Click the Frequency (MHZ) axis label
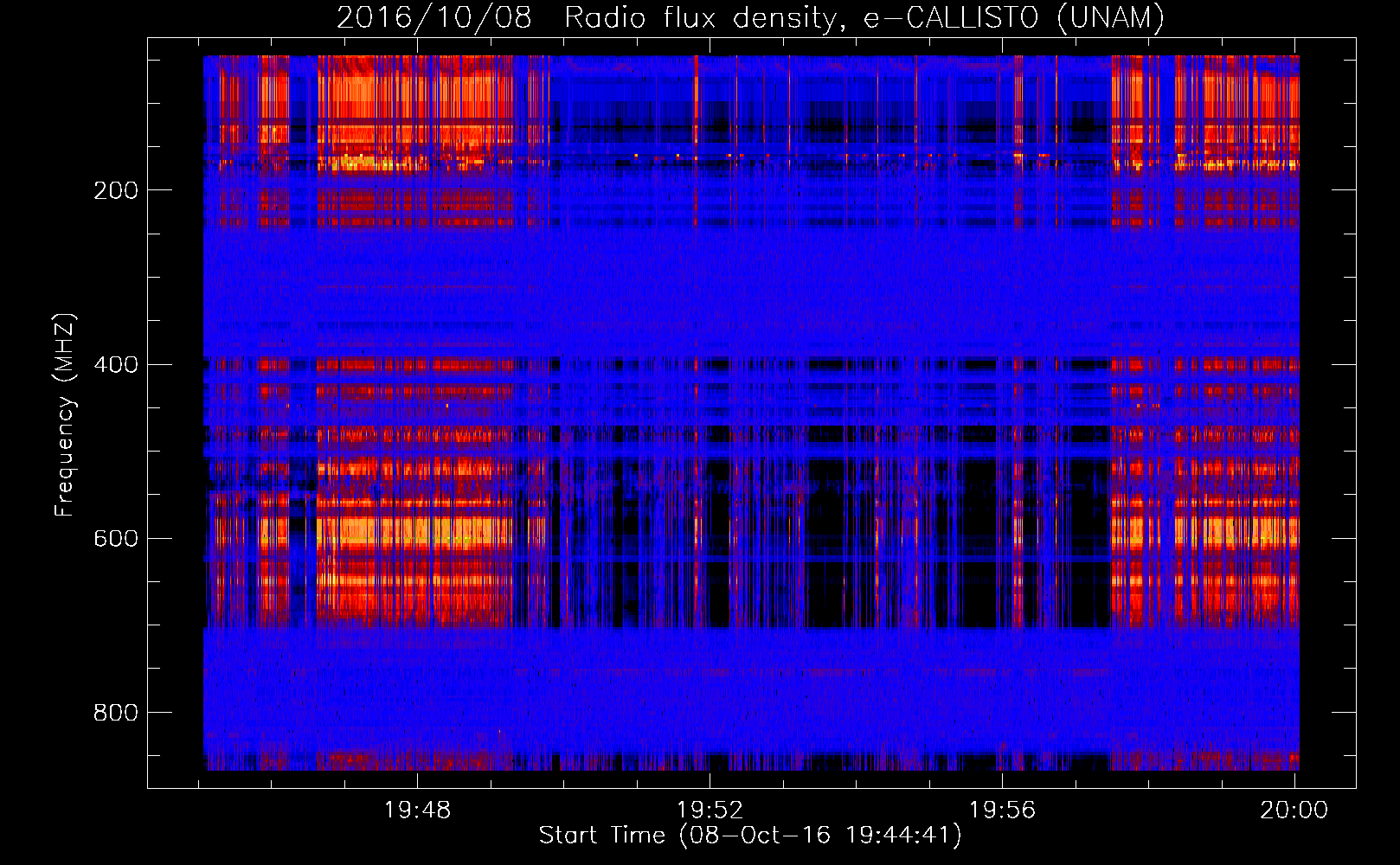This screenshot has width=1400, height=865. (x=65, y=414)
